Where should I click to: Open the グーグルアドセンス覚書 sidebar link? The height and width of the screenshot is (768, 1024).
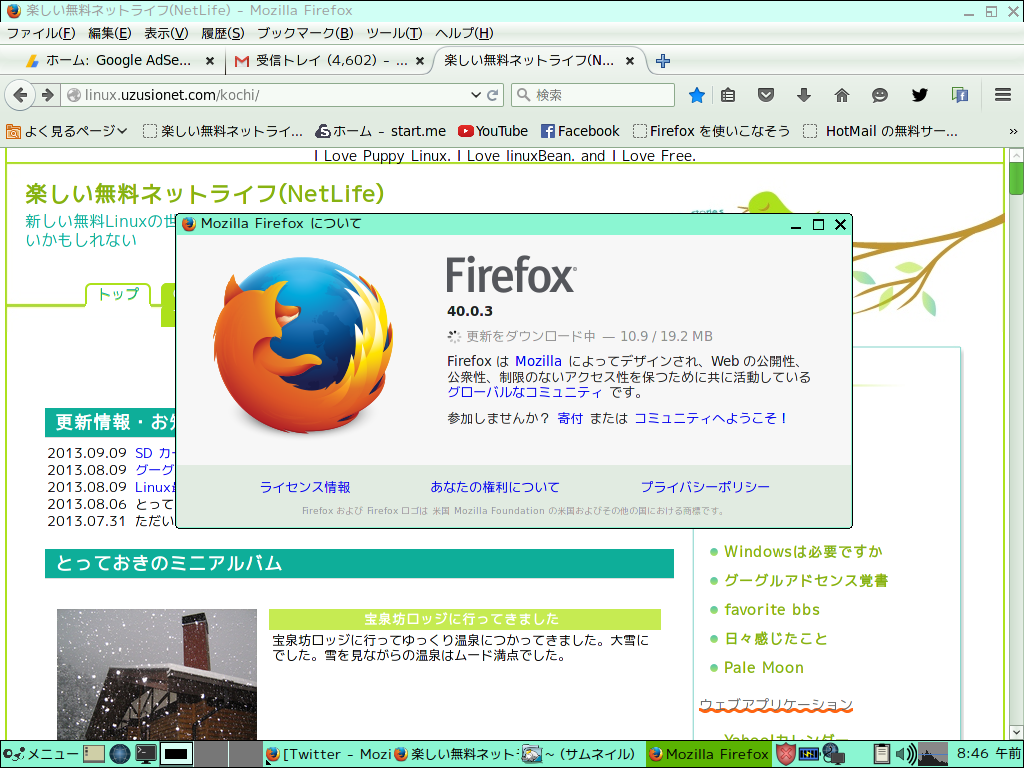[x=806, y=581]
